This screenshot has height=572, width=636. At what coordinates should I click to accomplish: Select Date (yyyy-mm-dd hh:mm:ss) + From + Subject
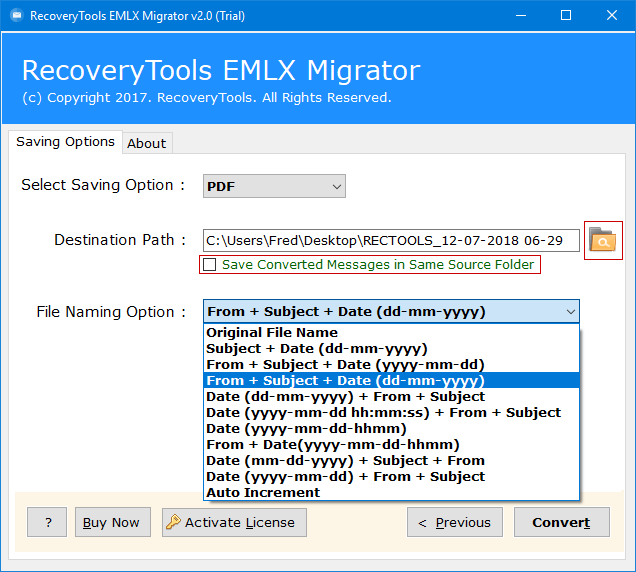point(391,413)
